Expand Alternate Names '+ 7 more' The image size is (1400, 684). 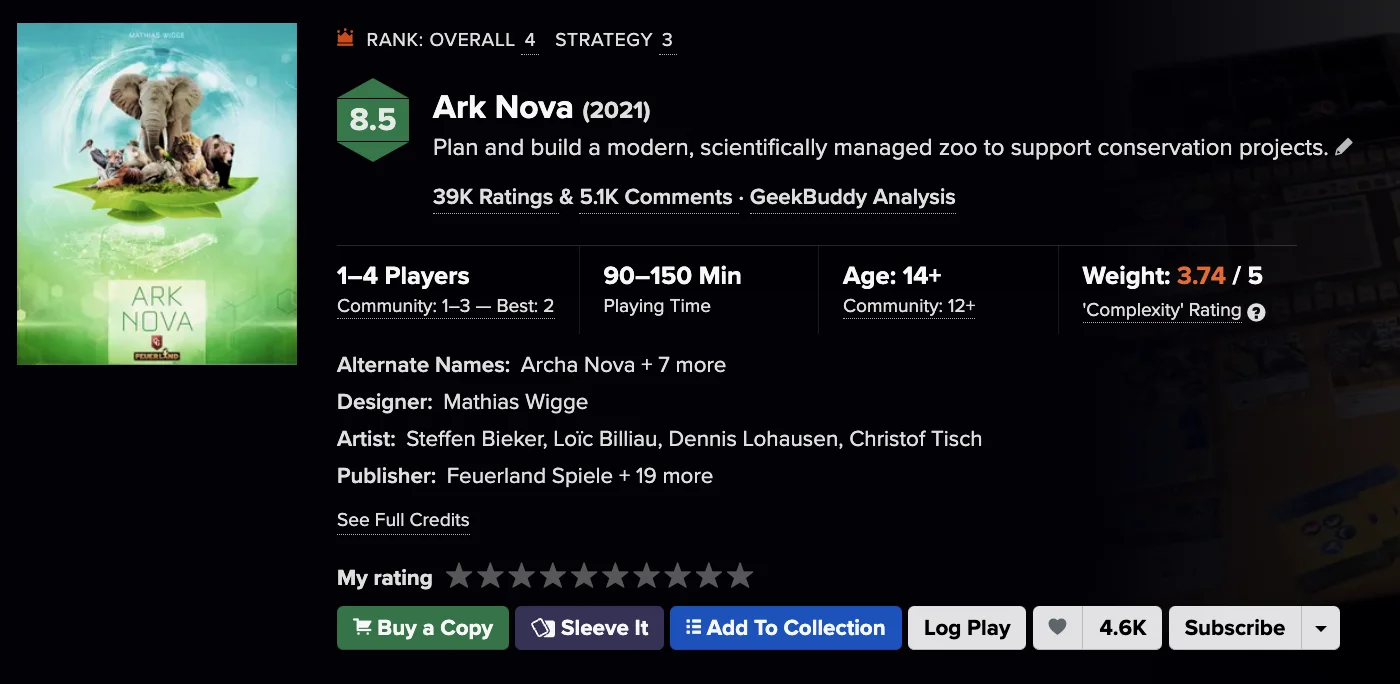(x=684, y=365)
